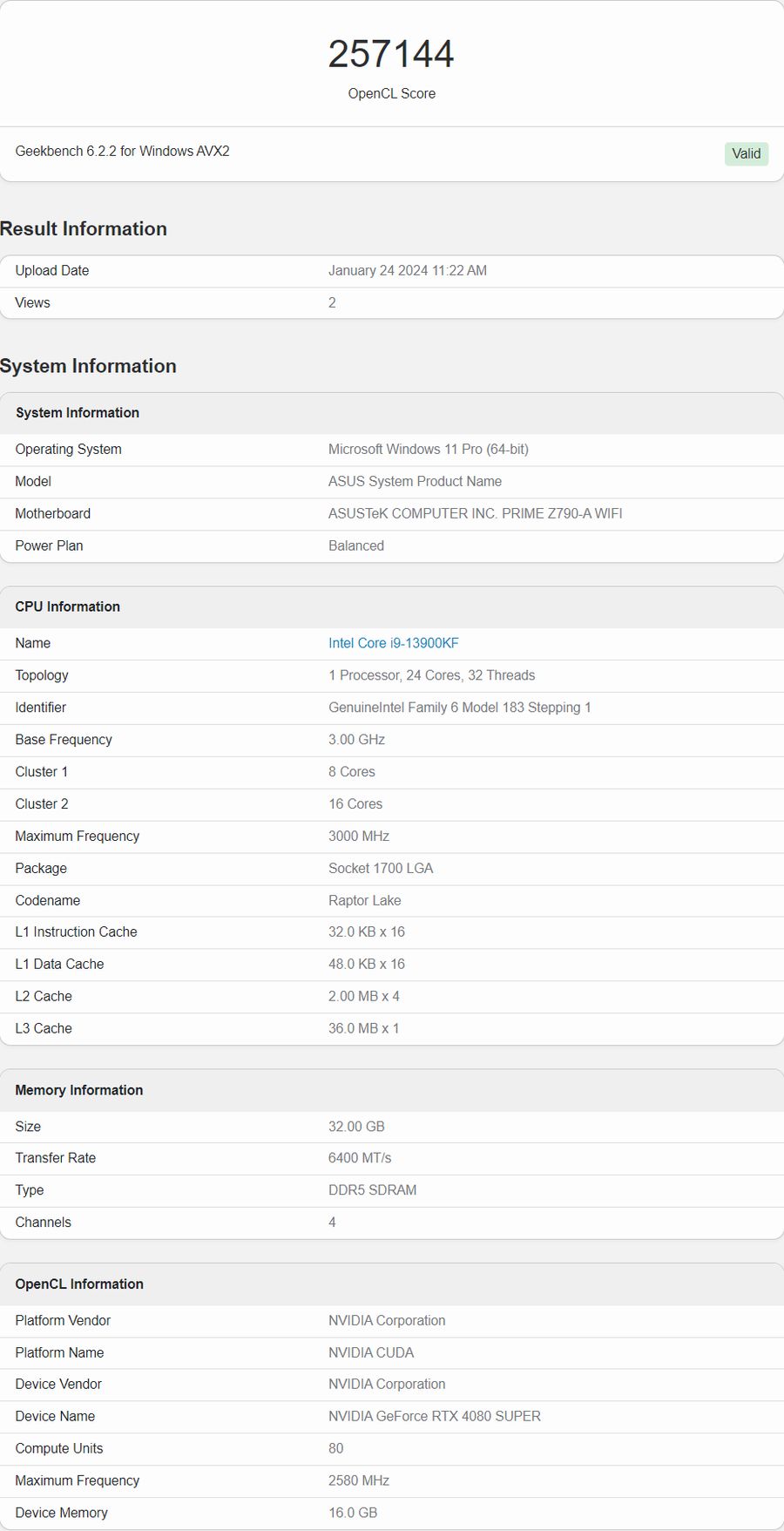Select the Microsoft Windows 11 Pro value
The image size is (784, 1531).
click(428, 450)
